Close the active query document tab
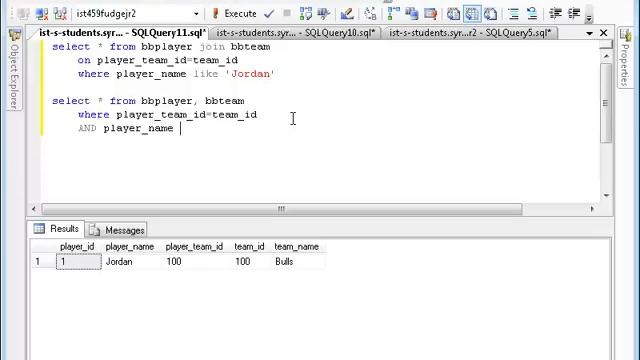 (x=604, y=33)
